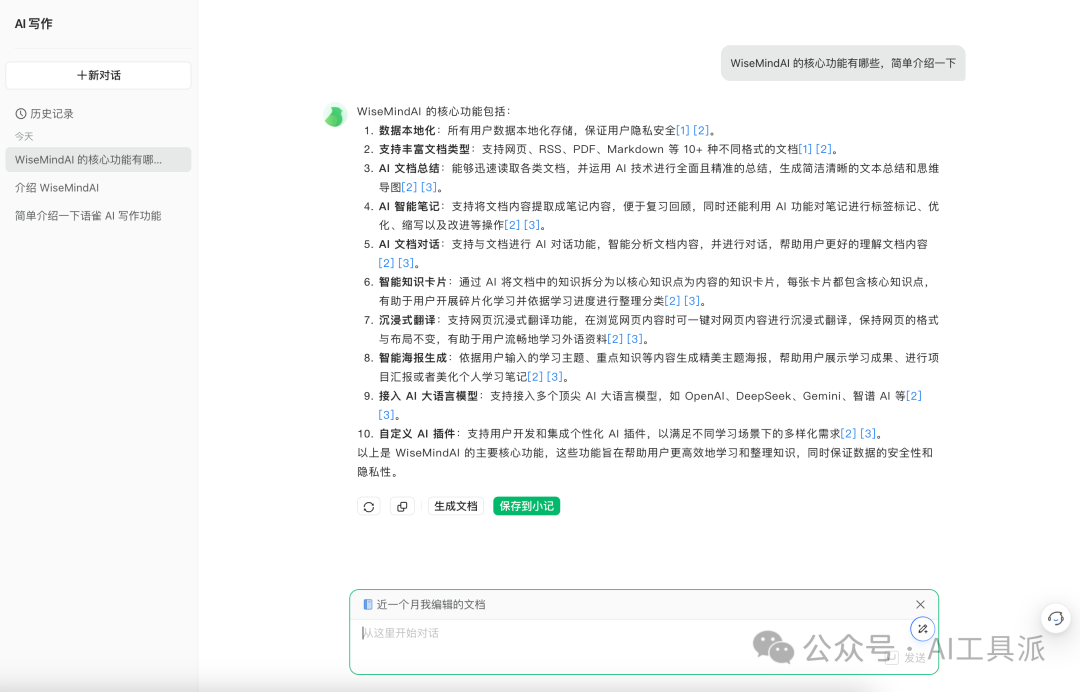Open citation [2] in AI 文档总结 item

(x=409, y=187)
